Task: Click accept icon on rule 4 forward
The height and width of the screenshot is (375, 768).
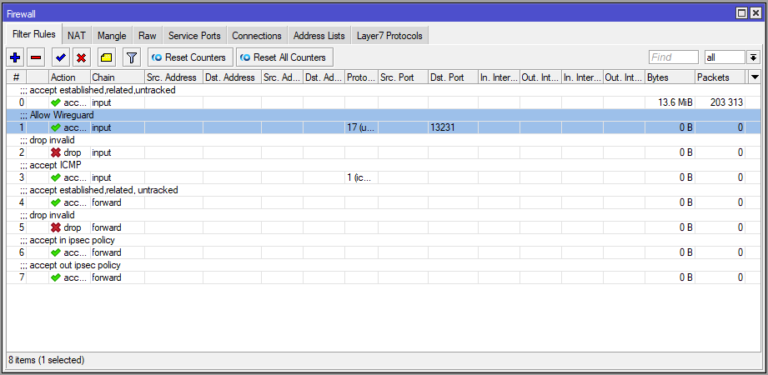Action: pos(55,203)
